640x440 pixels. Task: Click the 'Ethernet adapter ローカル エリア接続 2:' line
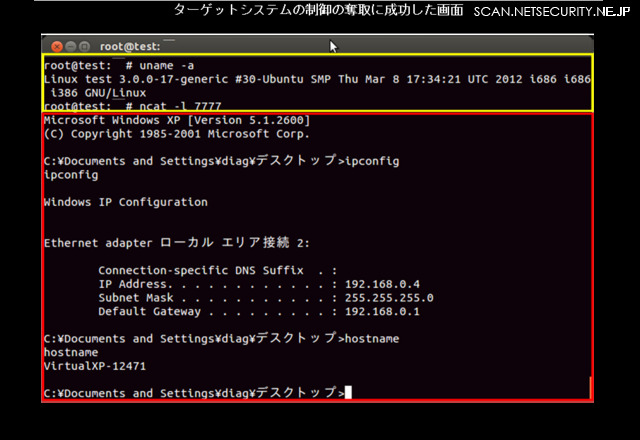pos(177,242)
